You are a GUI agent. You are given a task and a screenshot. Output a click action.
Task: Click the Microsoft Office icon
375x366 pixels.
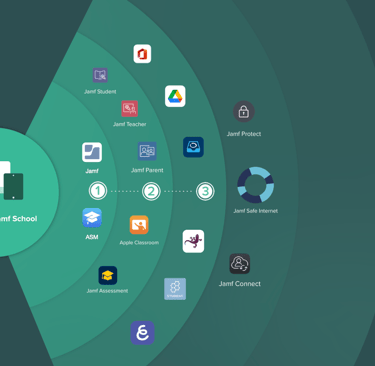142,54
